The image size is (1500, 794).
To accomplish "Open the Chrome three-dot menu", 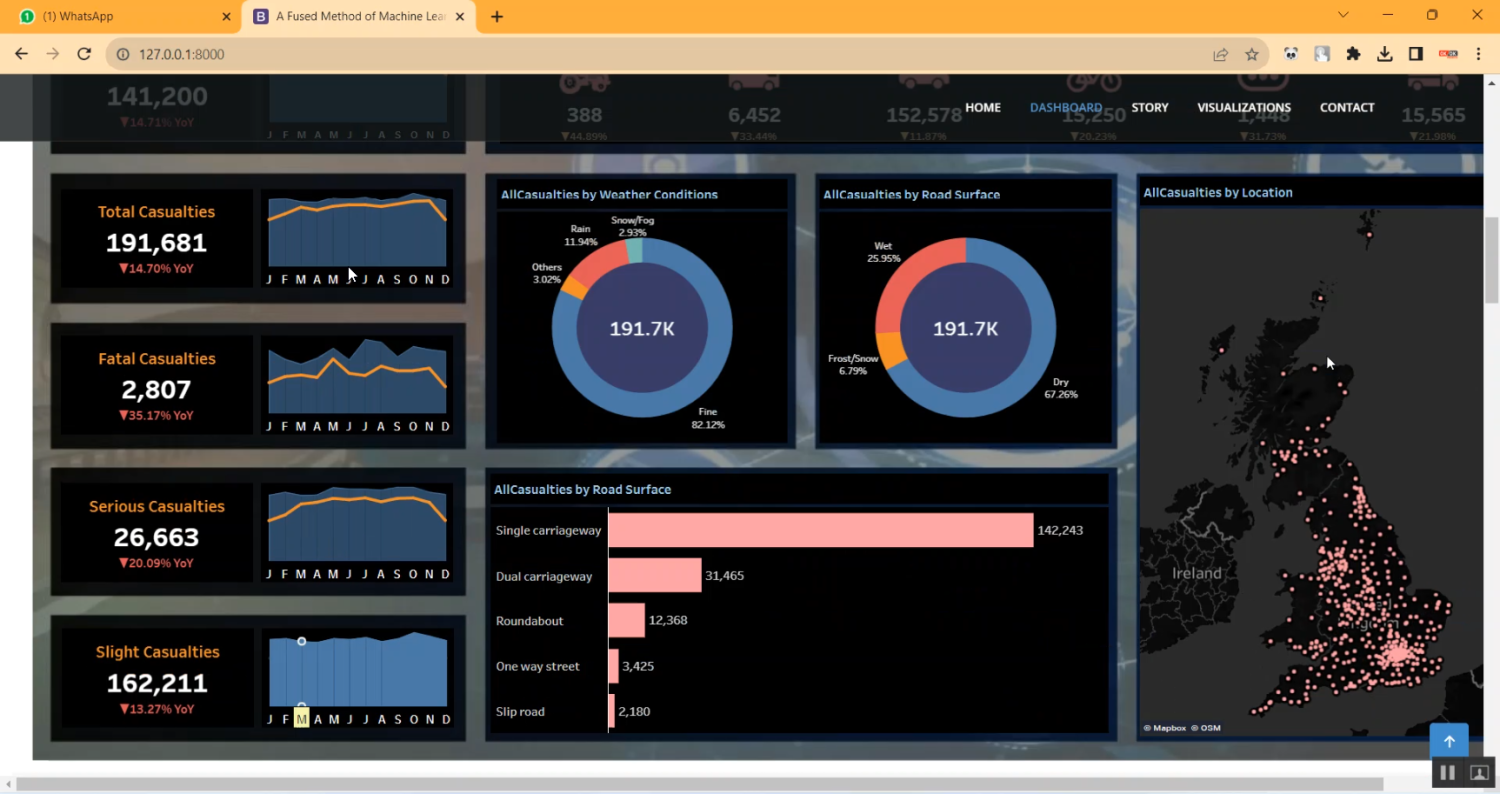I will coord(1478,54).
